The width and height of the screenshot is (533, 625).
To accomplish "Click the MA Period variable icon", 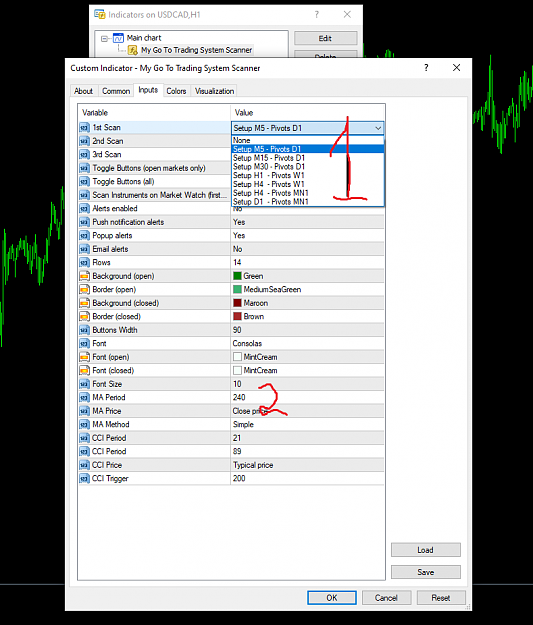I will coord(84,397).
